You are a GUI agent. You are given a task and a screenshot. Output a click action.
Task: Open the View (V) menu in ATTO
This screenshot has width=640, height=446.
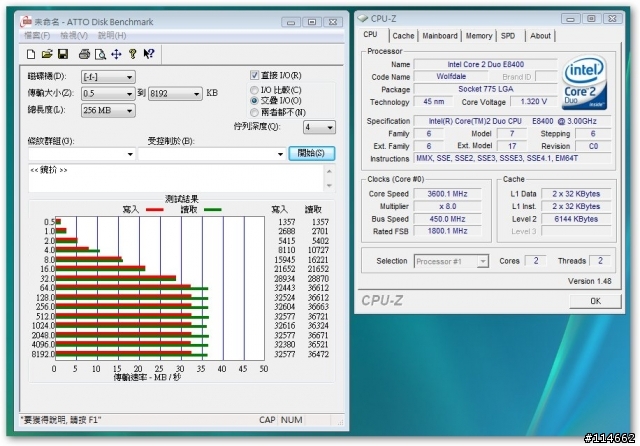[74, 36]
